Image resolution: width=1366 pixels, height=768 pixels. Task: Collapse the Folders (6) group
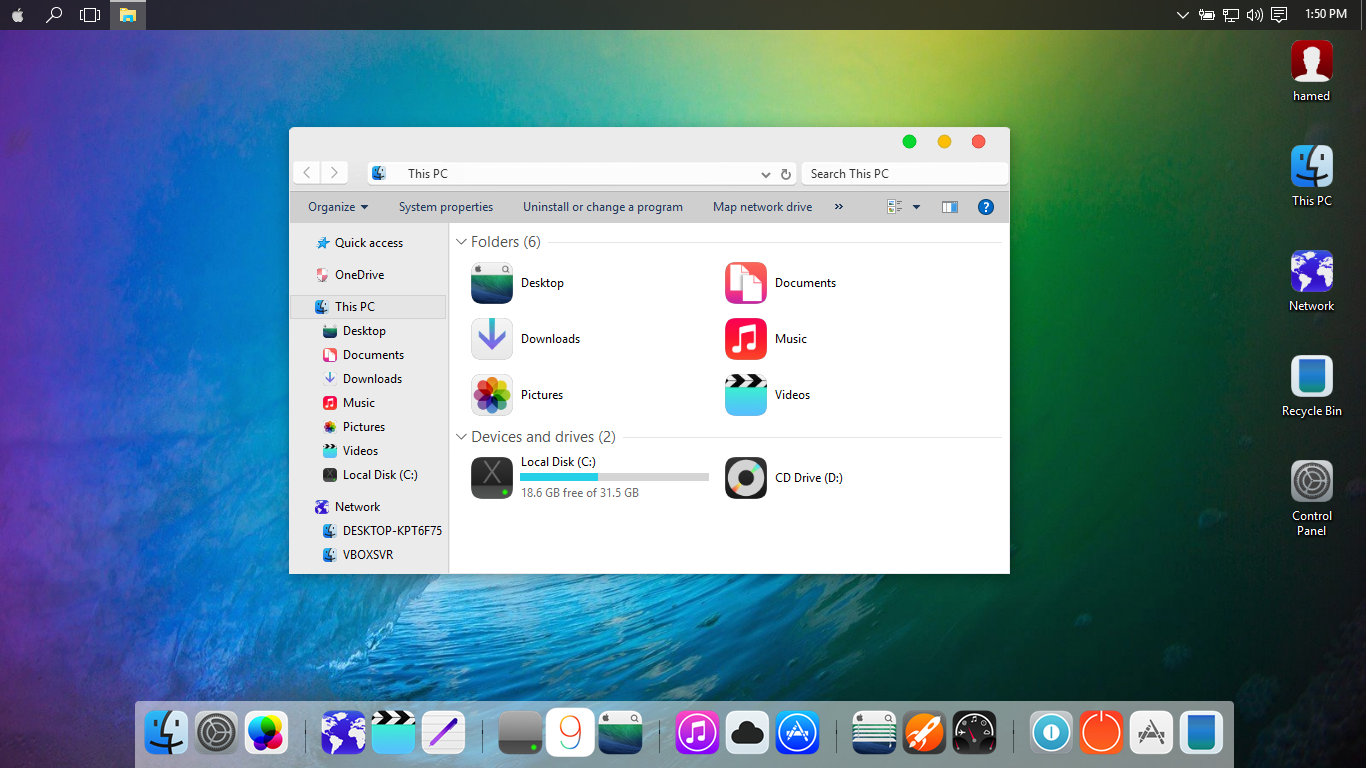pyautogui.click(x=462, y=242)
